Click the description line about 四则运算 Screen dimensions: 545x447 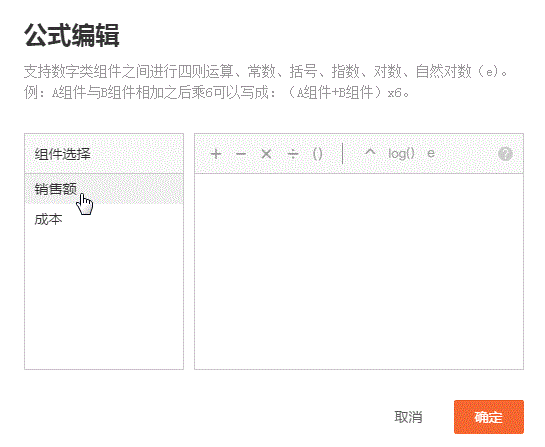tap(267, 72)
